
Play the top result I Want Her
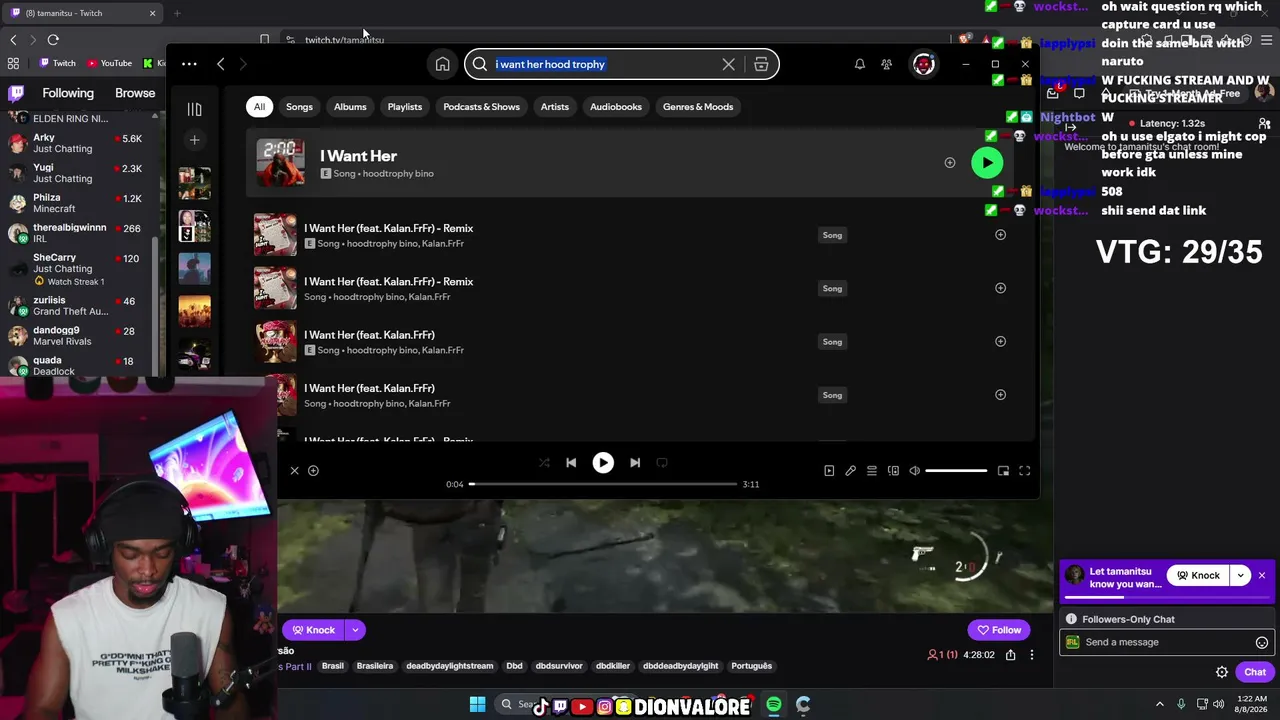pos(987,162)
